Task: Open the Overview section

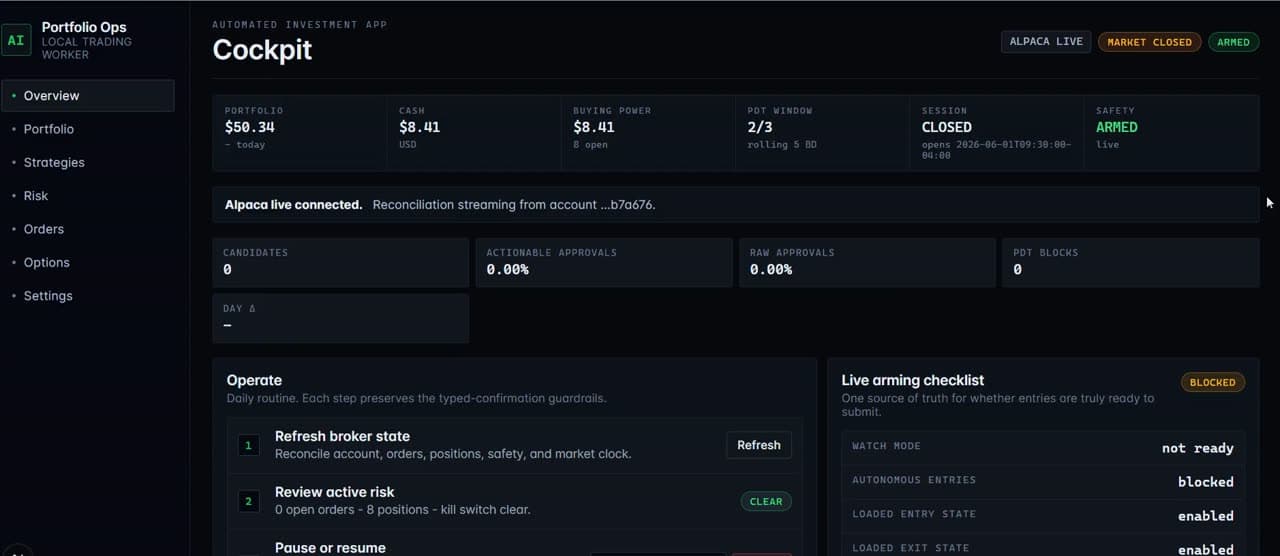Action: coord(88,96)
